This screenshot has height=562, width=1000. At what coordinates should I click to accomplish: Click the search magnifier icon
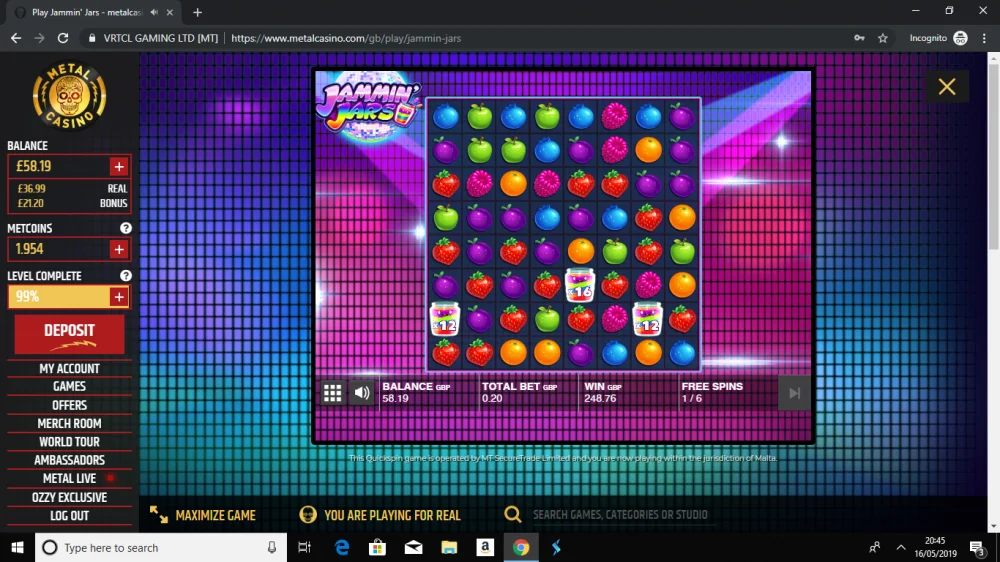513,514
